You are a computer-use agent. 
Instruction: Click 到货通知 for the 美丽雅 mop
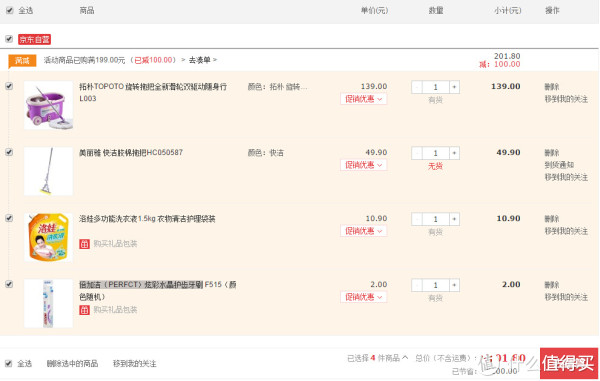pyautogui.click(x=559, y=165)
